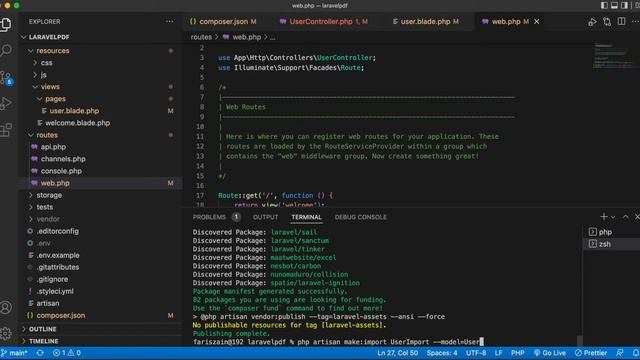Open the Search view in activity bar

[6, 51]
